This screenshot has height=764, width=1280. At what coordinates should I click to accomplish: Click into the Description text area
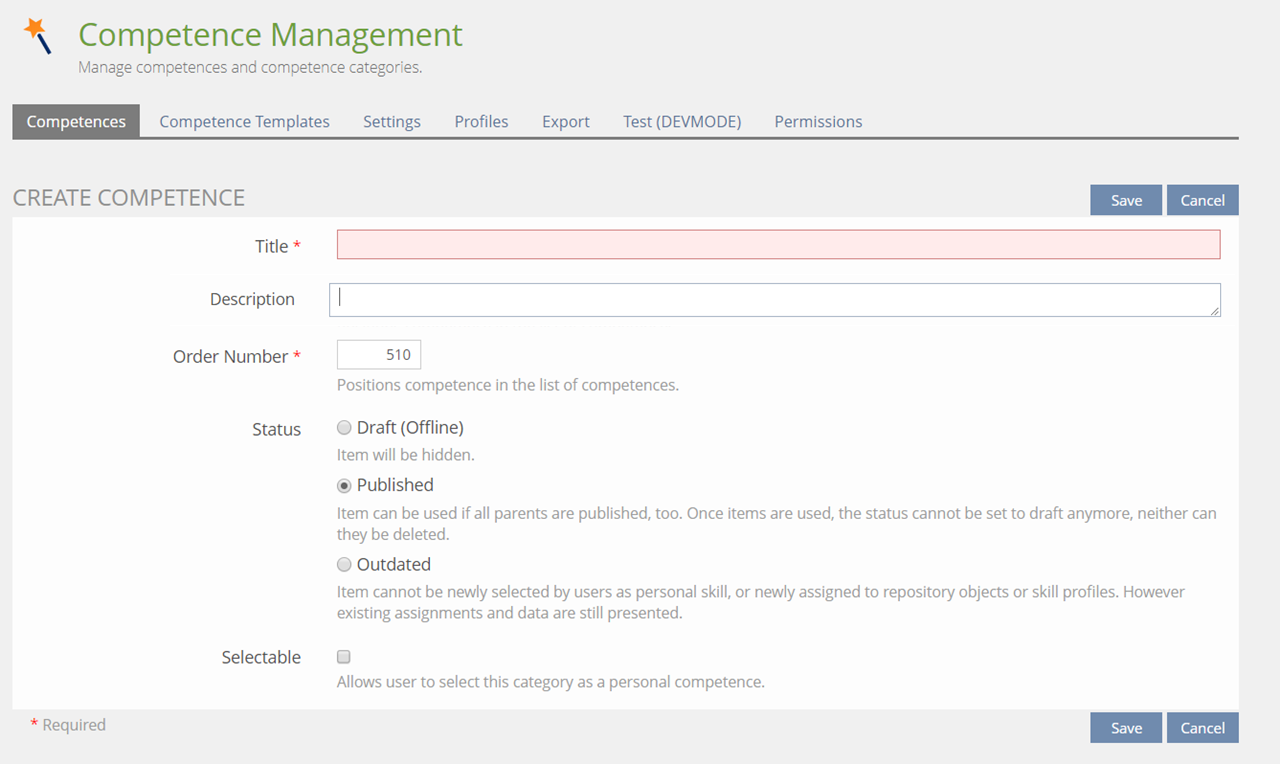coord(774,300)
